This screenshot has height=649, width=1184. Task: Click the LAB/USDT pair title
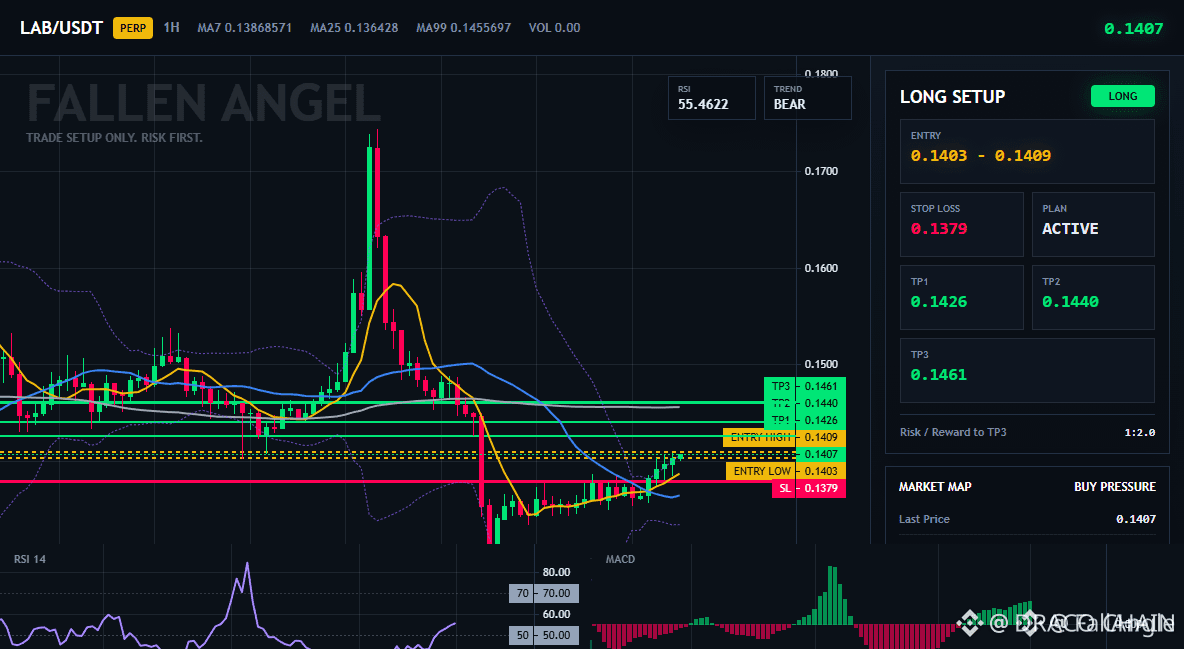[x=61, y=28]
